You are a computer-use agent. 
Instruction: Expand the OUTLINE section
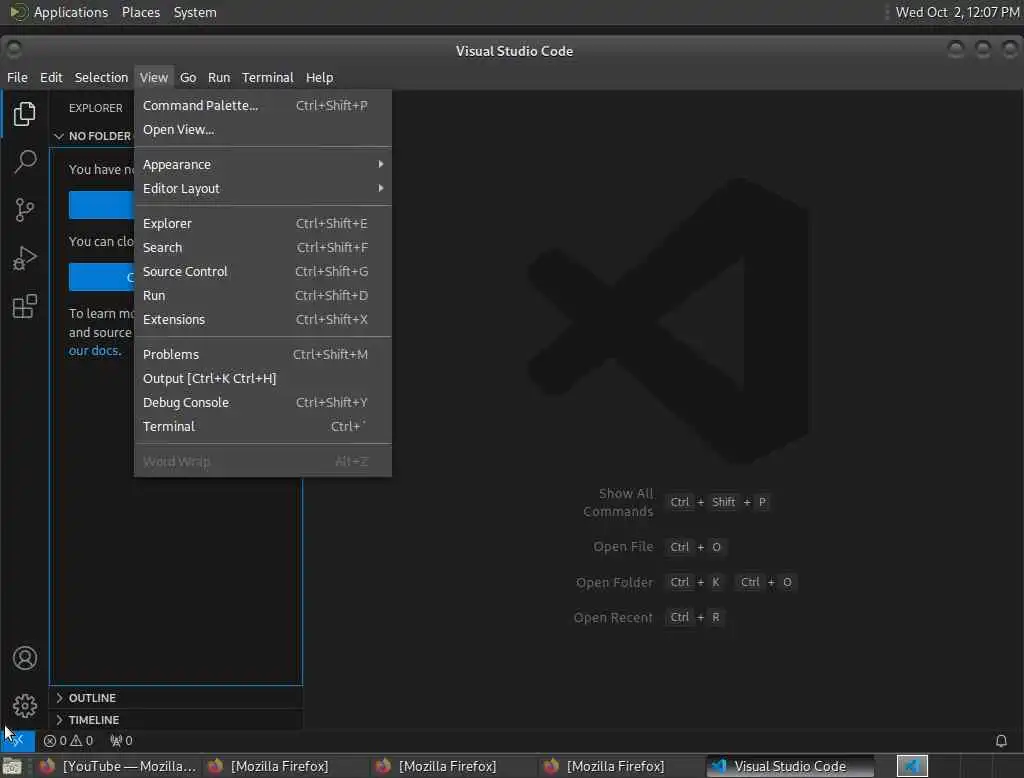[x=176, y=698]
